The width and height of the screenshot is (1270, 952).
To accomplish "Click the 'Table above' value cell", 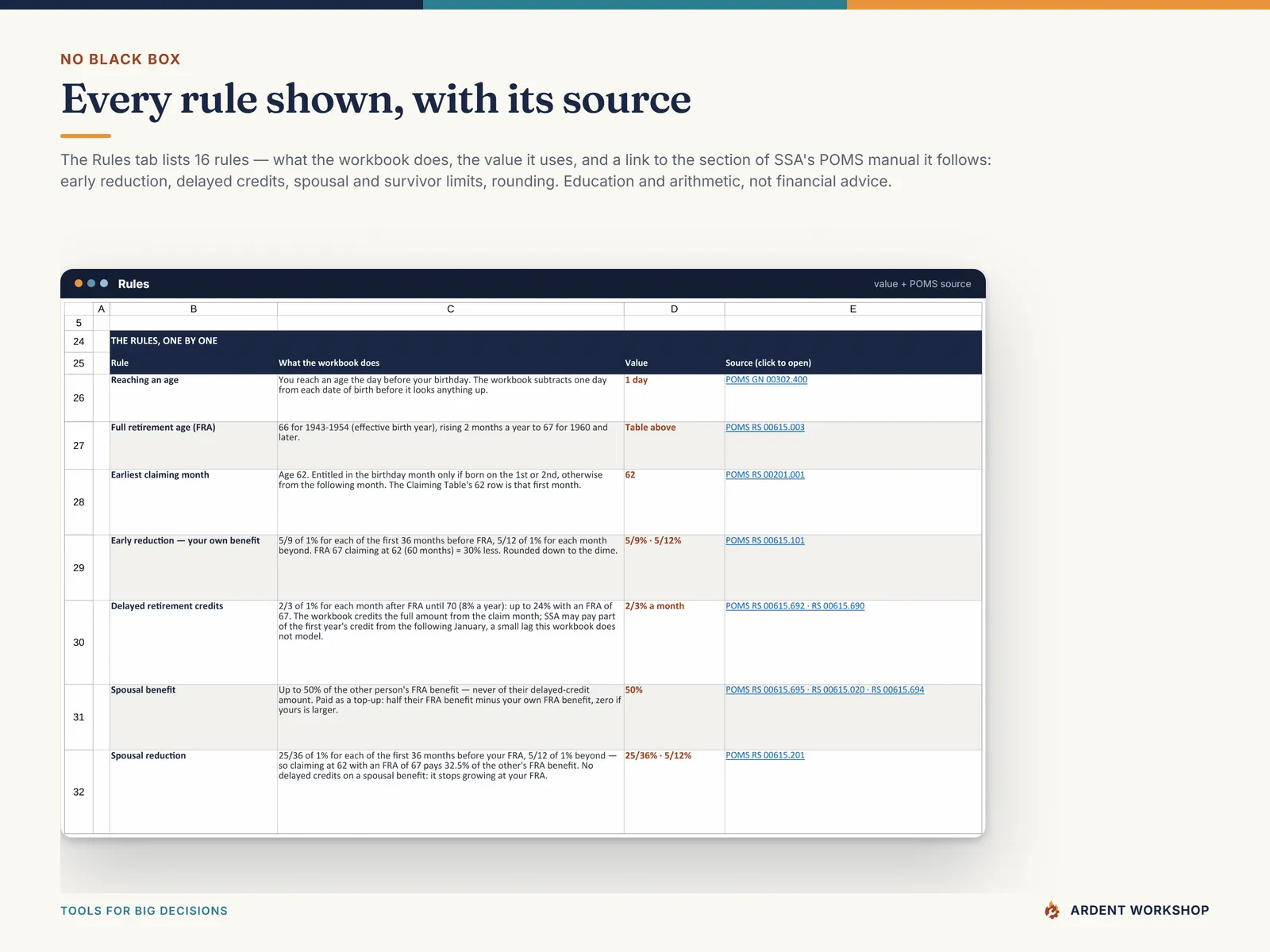I will [x=674, y=446].
